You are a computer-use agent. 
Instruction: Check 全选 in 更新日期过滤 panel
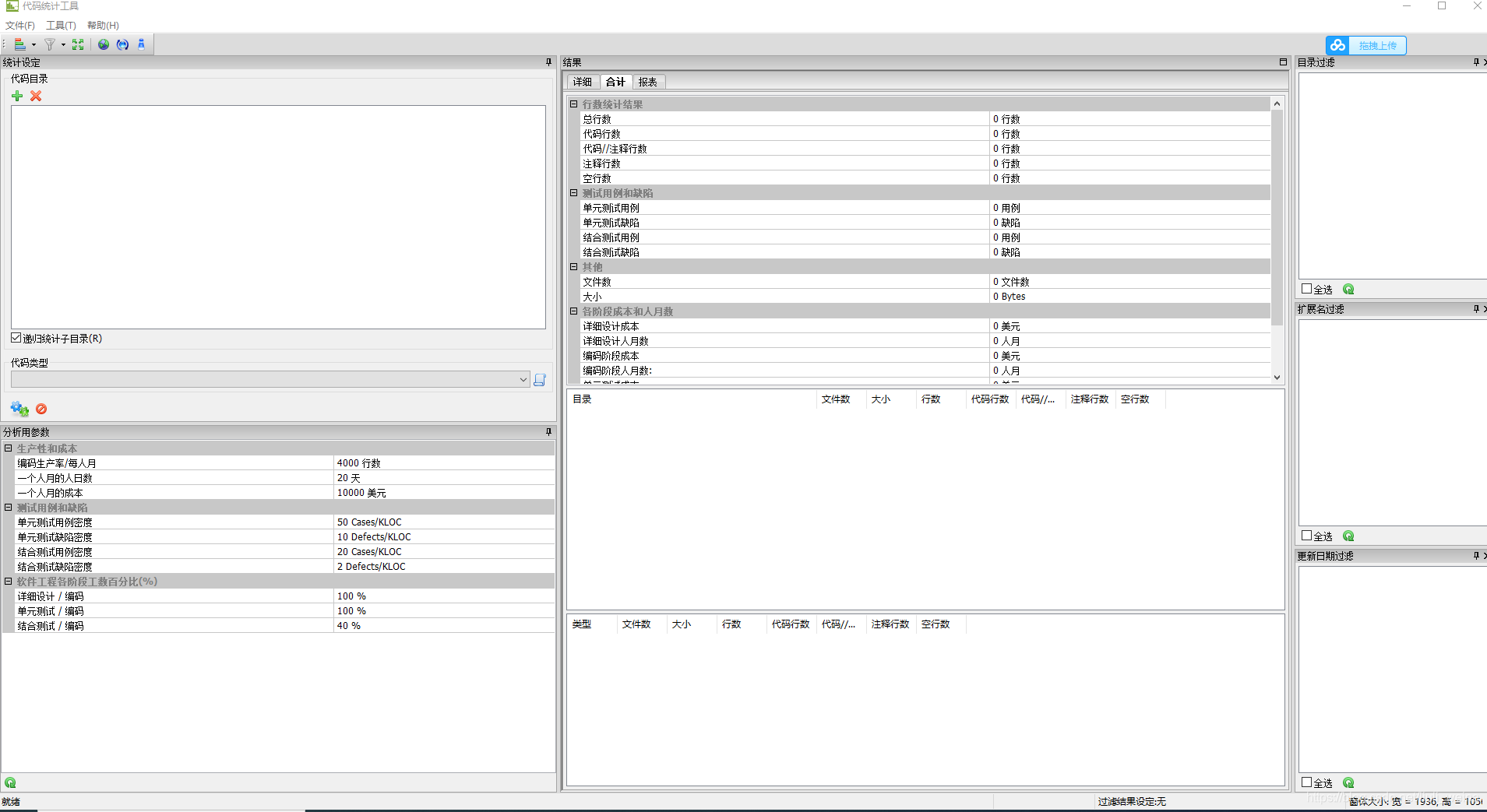(1307, 782)
